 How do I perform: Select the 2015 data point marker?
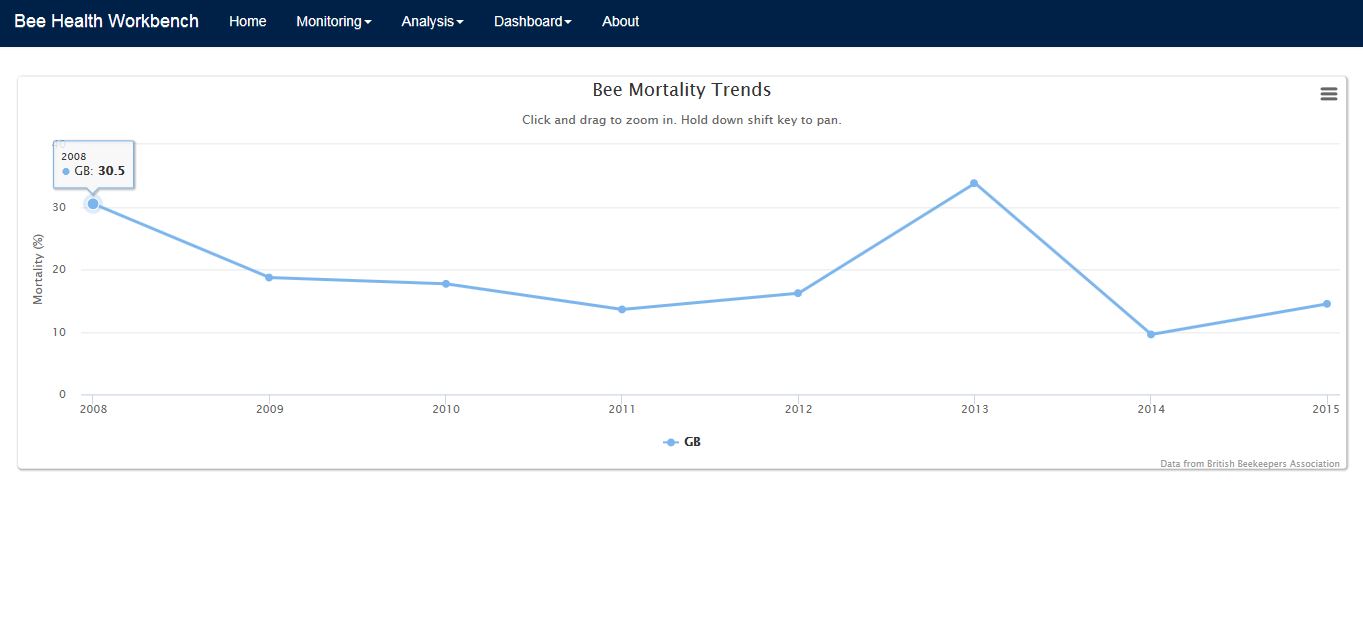1326,304
